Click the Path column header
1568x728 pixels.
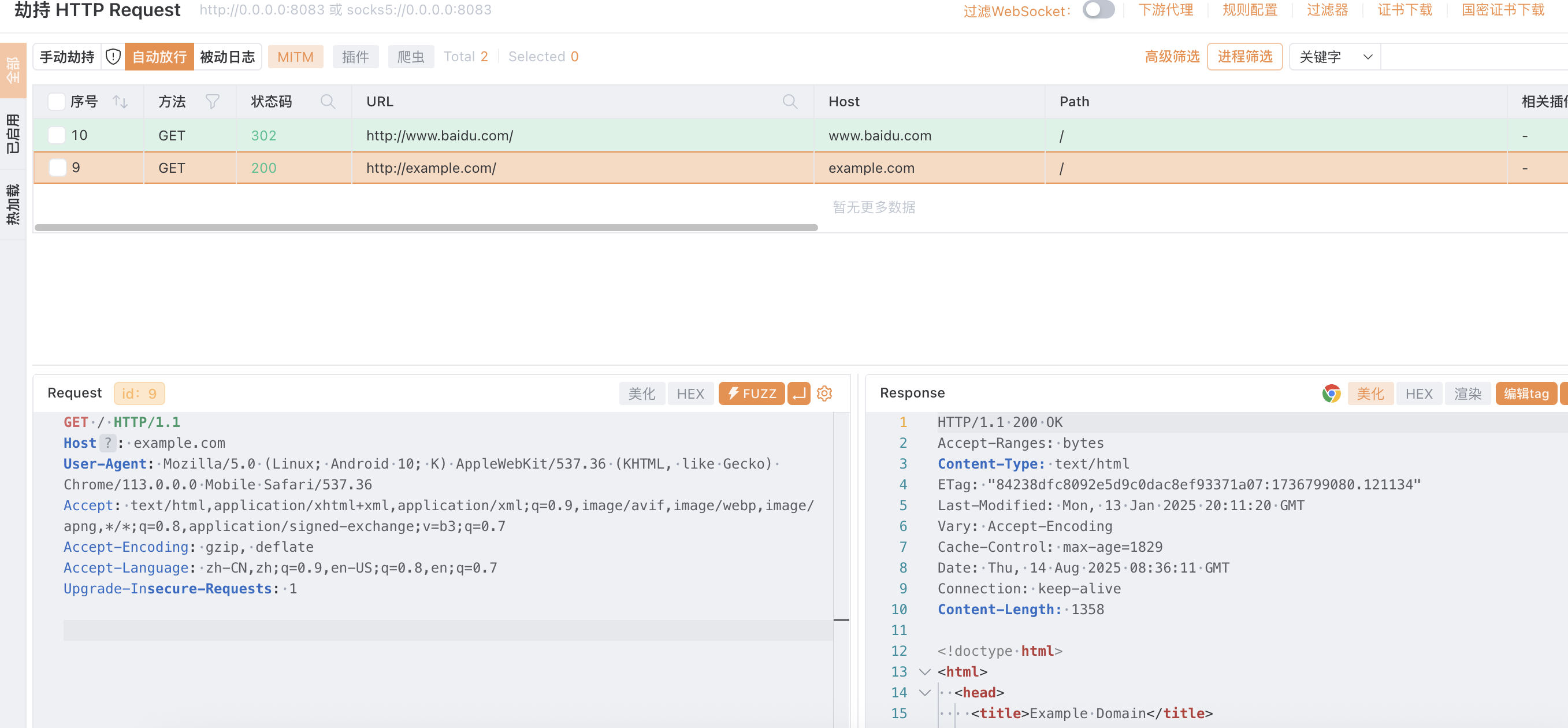click(1275, 102)
